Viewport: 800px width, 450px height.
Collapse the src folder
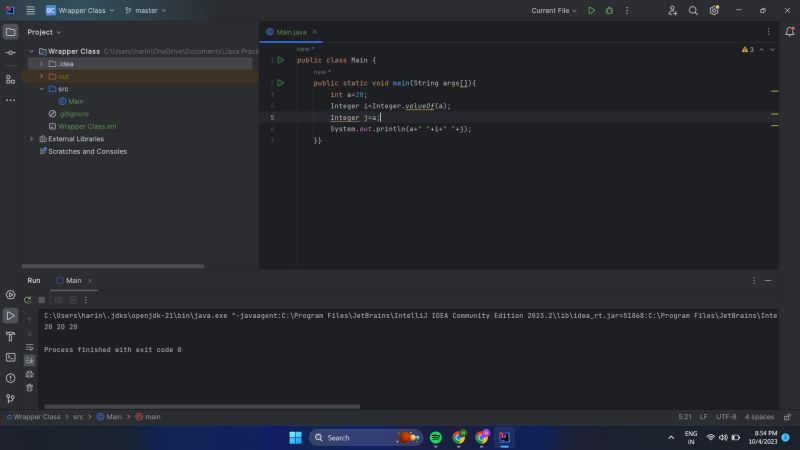pyautogui.click(x=42, y=89)
